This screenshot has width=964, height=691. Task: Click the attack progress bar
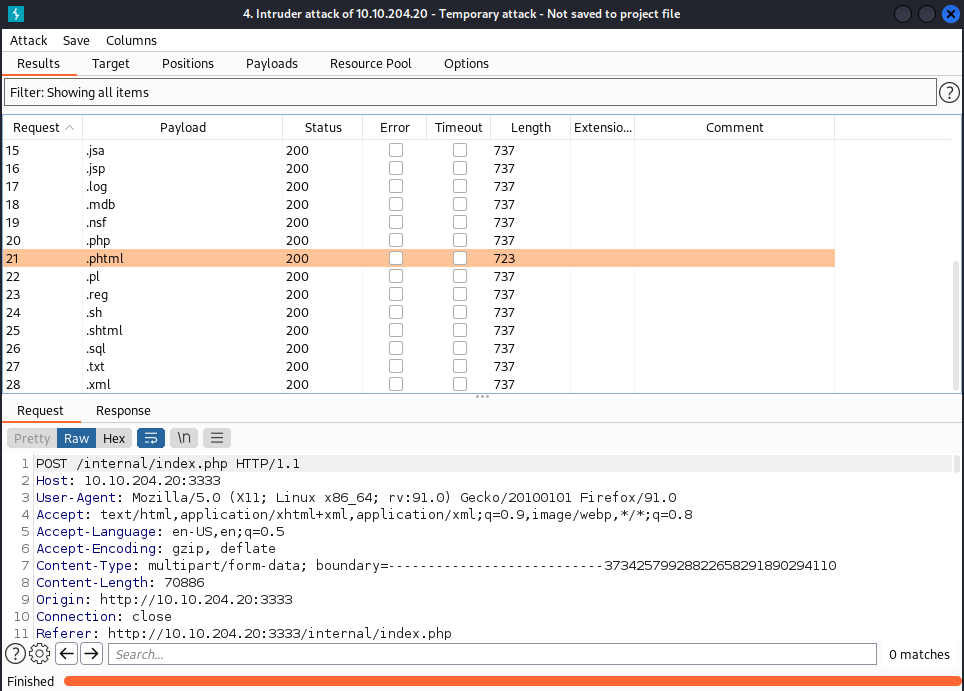(x=510, y=681)
